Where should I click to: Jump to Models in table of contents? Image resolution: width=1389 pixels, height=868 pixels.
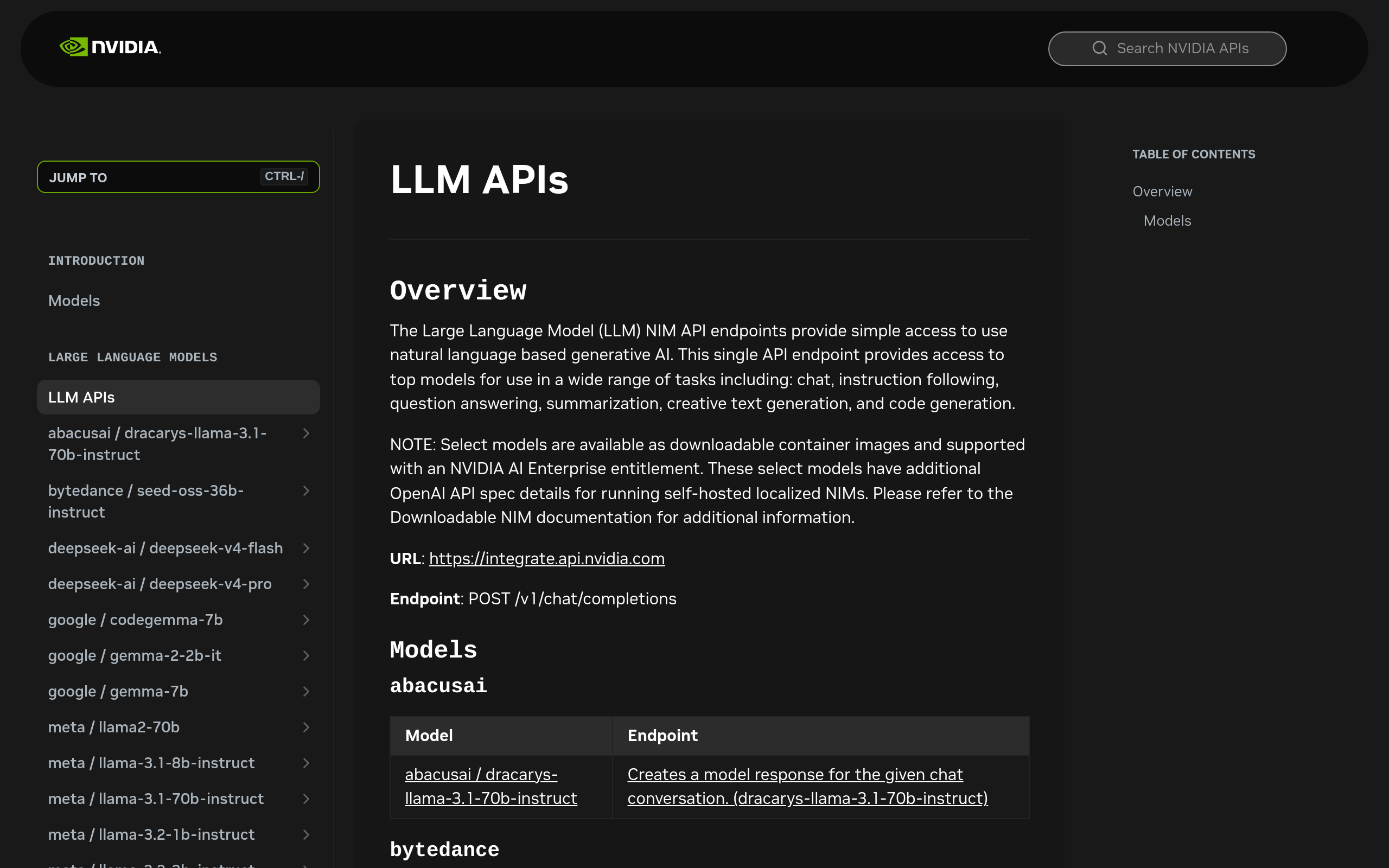coord(1167,220)
